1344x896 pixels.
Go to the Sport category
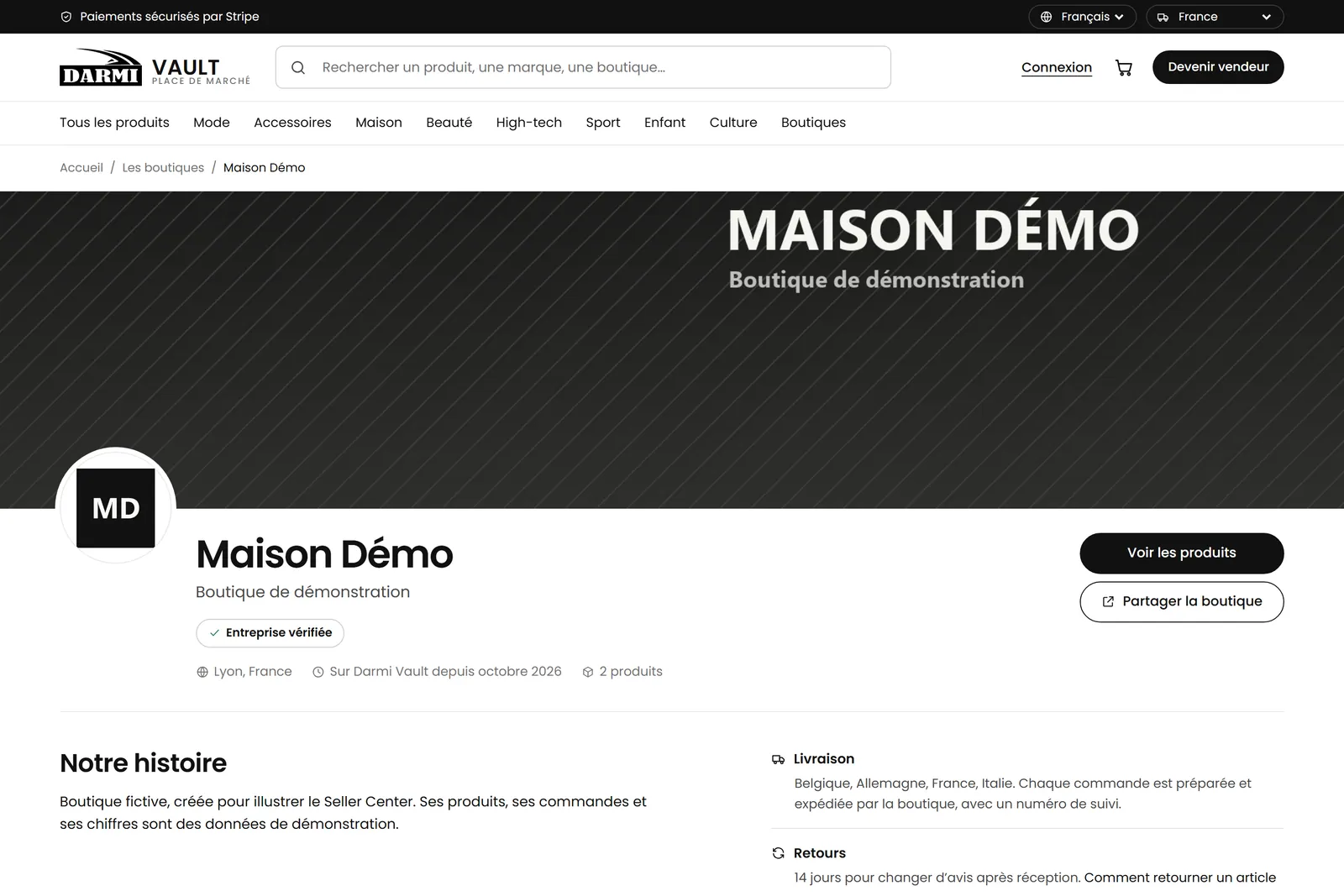[x=603, y=123]
